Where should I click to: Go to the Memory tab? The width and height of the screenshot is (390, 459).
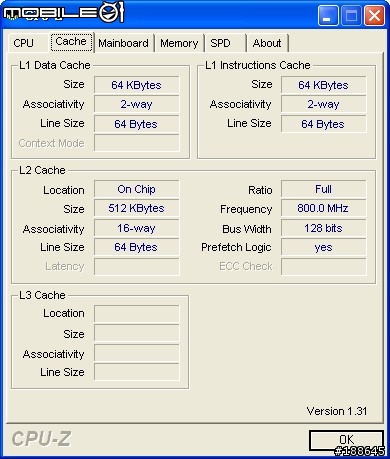click(x=179, y=43)
